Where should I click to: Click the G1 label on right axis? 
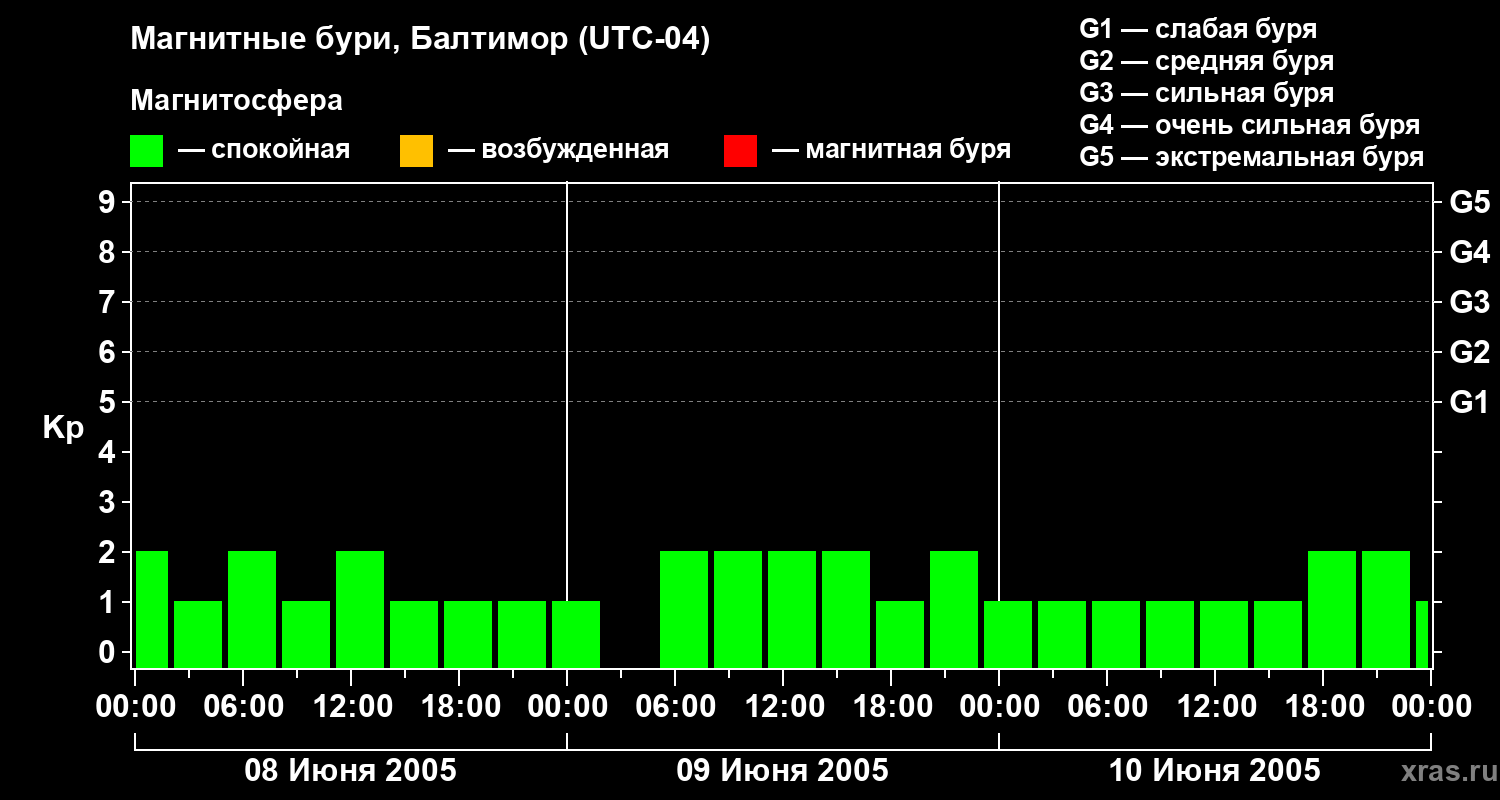tap(1470, 402)
